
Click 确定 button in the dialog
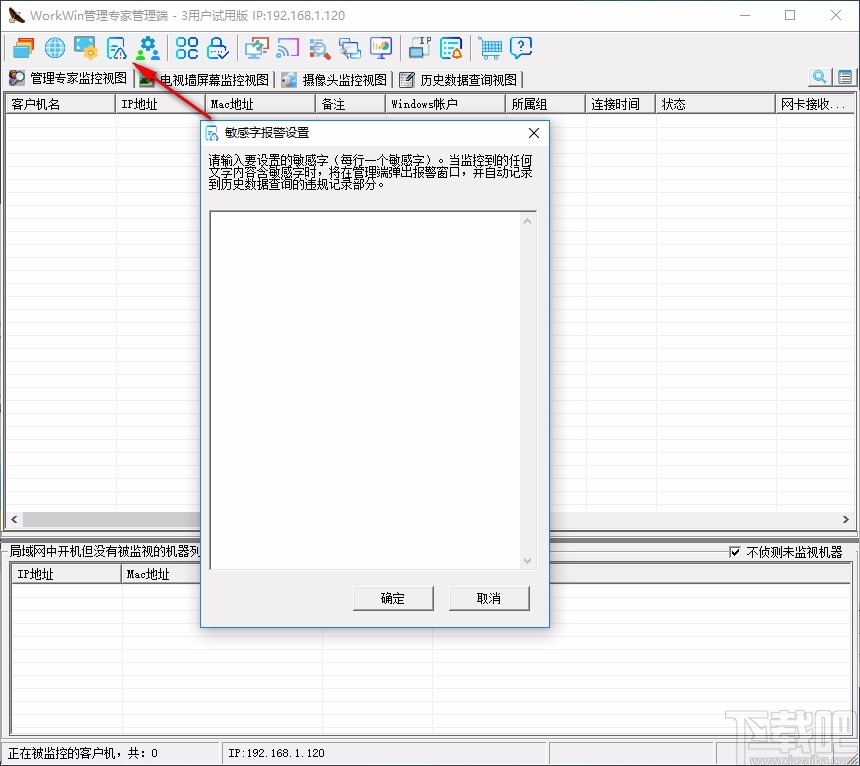coord(393,598)
